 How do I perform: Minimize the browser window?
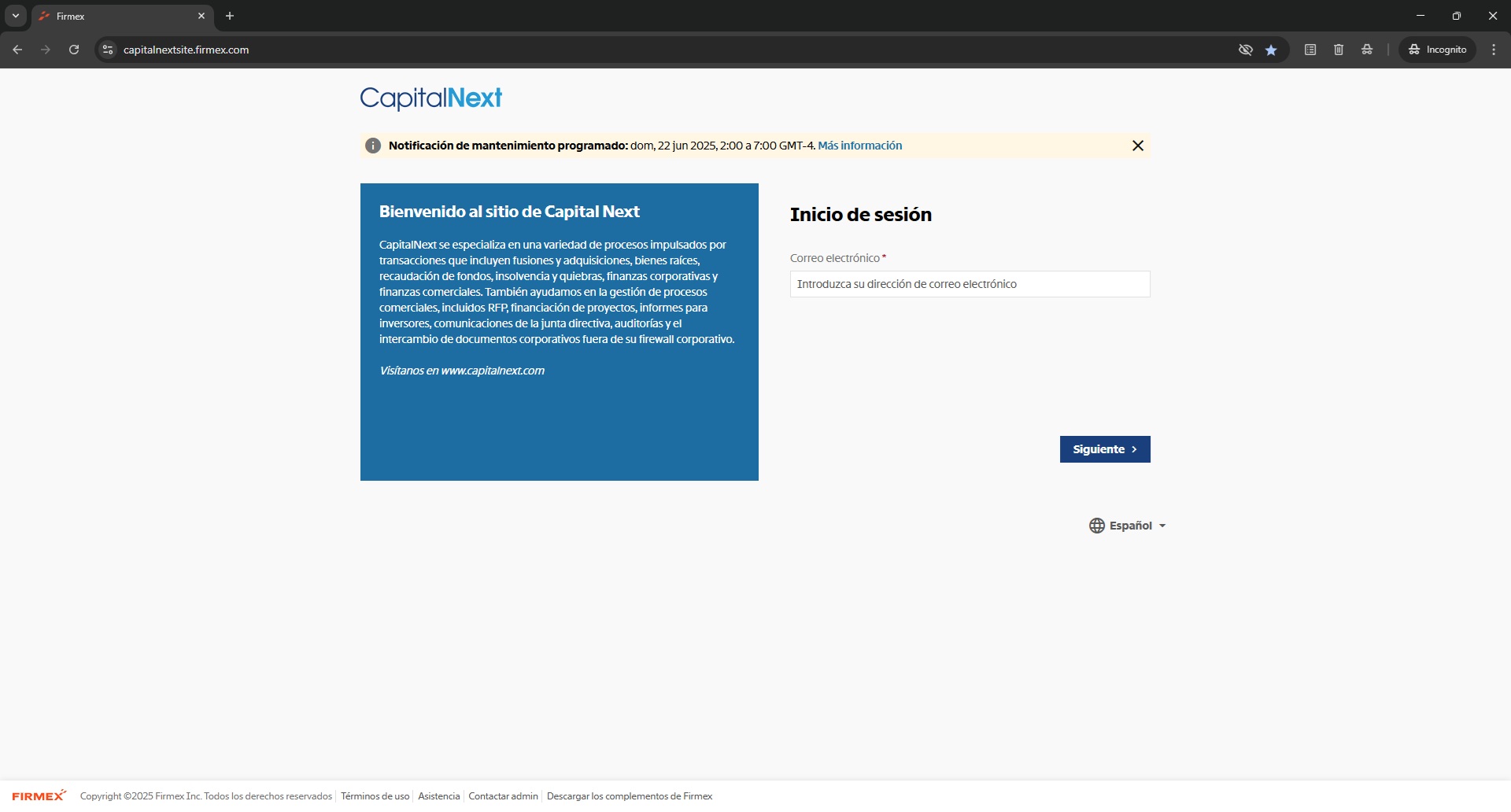[x=1420, y=16]
